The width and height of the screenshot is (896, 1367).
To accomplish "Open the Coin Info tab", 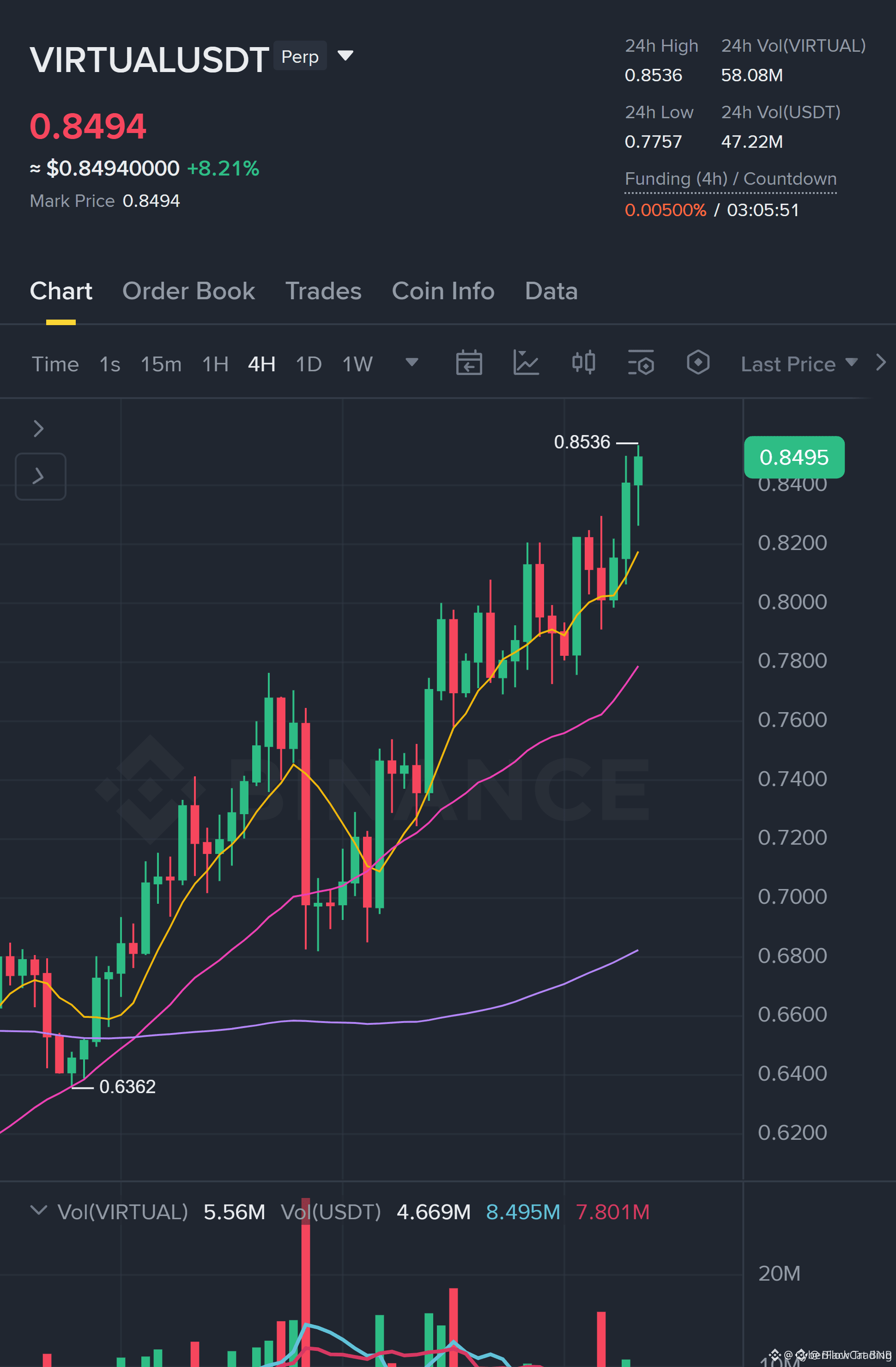I will click(443, 291).
